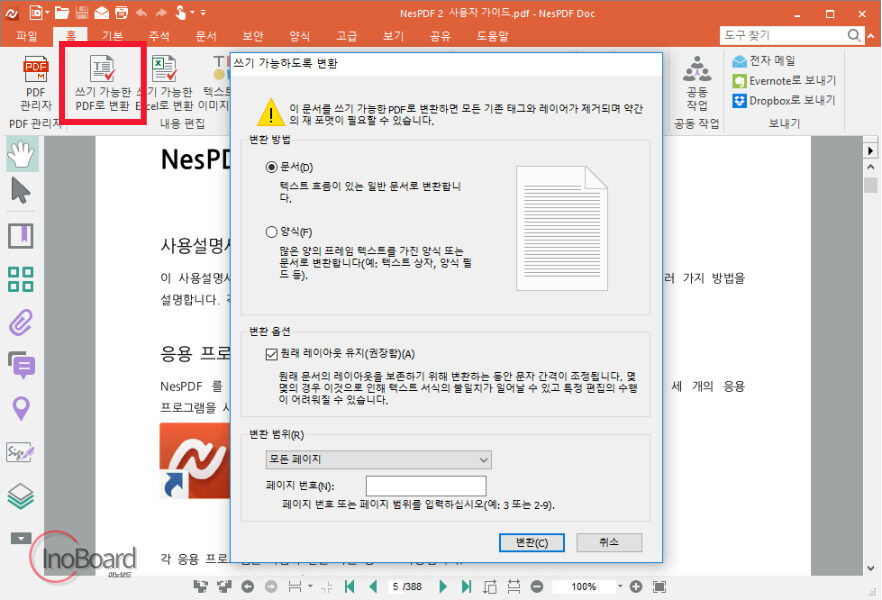The width and height of the screenshot is (882, 600).
Task: Open the Comments panel
Action: [x=21, y=365]
